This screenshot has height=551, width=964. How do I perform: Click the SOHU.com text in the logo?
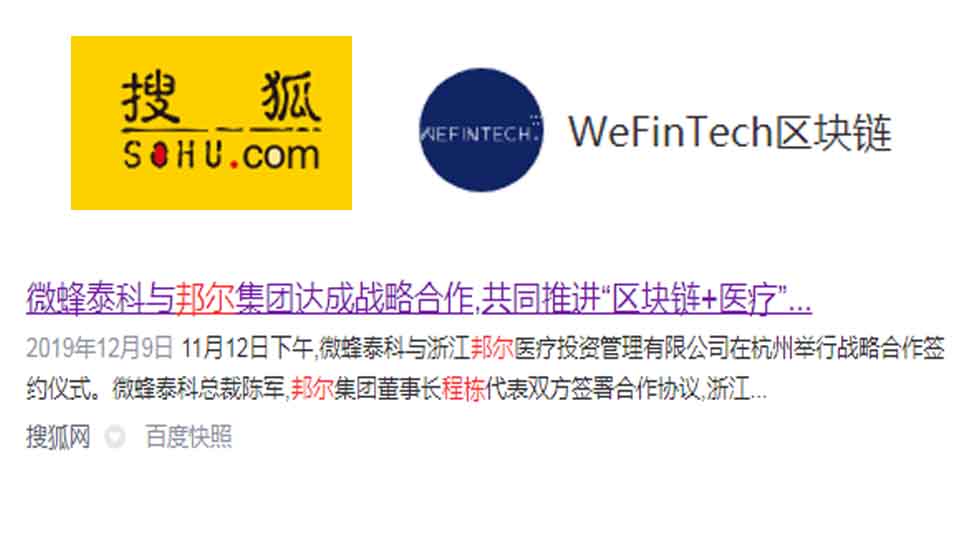tap(221, 154)
